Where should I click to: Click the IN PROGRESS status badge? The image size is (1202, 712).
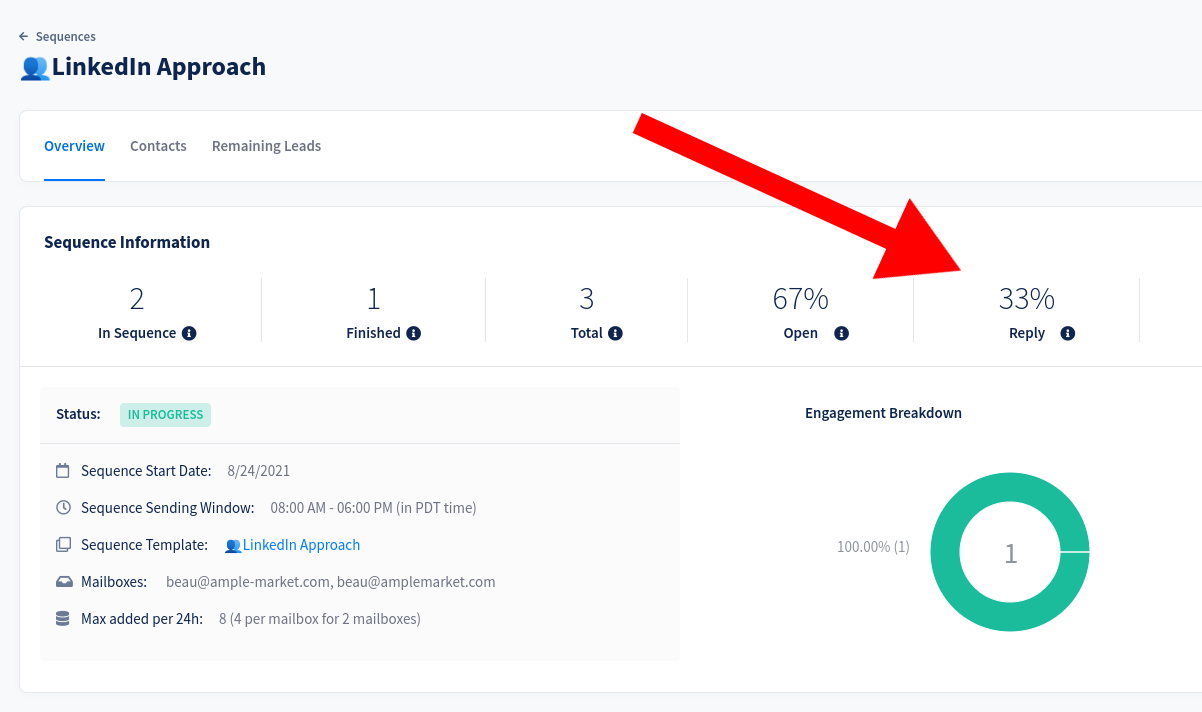165,415
